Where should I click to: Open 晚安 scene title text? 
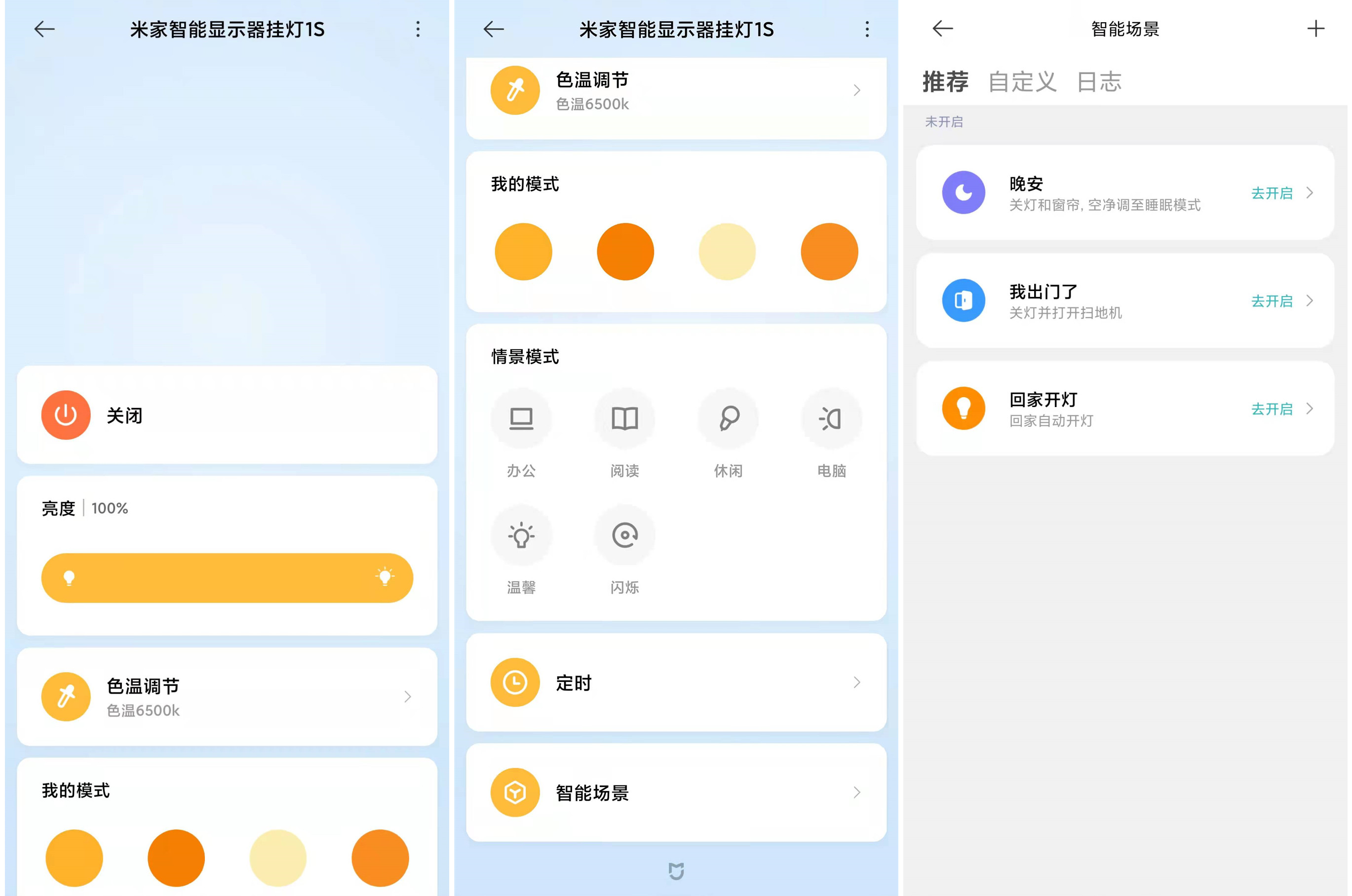pos(1026,184)
